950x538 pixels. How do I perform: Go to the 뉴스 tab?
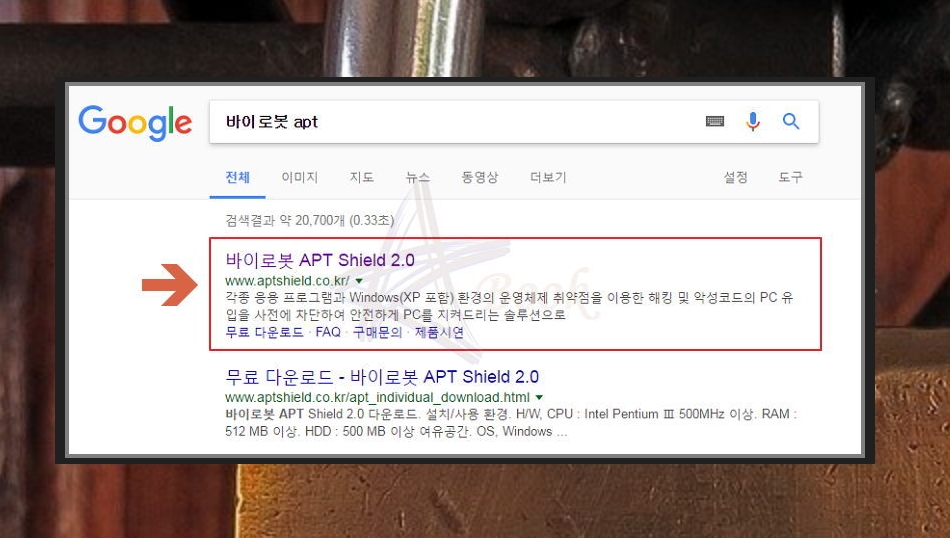(x=417, y=177)
